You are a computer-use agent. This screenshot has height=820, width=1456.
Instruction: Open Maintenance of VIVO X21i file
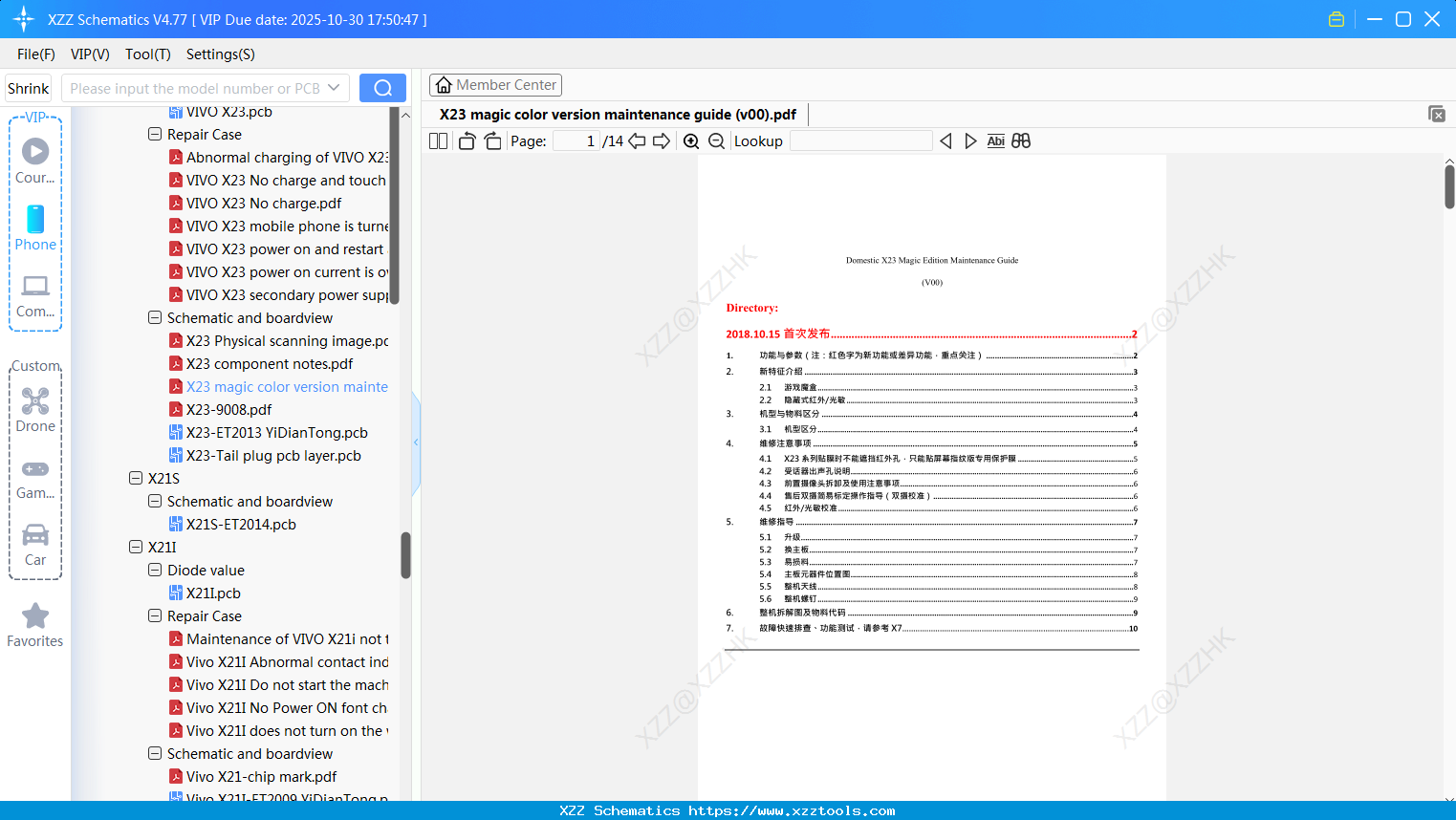278,639
